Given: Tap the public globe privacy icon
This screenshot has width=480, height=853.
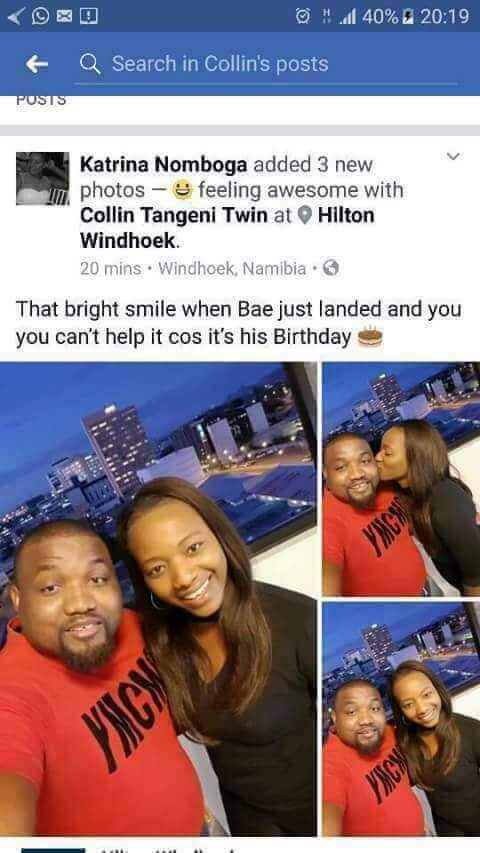Looking at the screenshot, I should point(330,268).
